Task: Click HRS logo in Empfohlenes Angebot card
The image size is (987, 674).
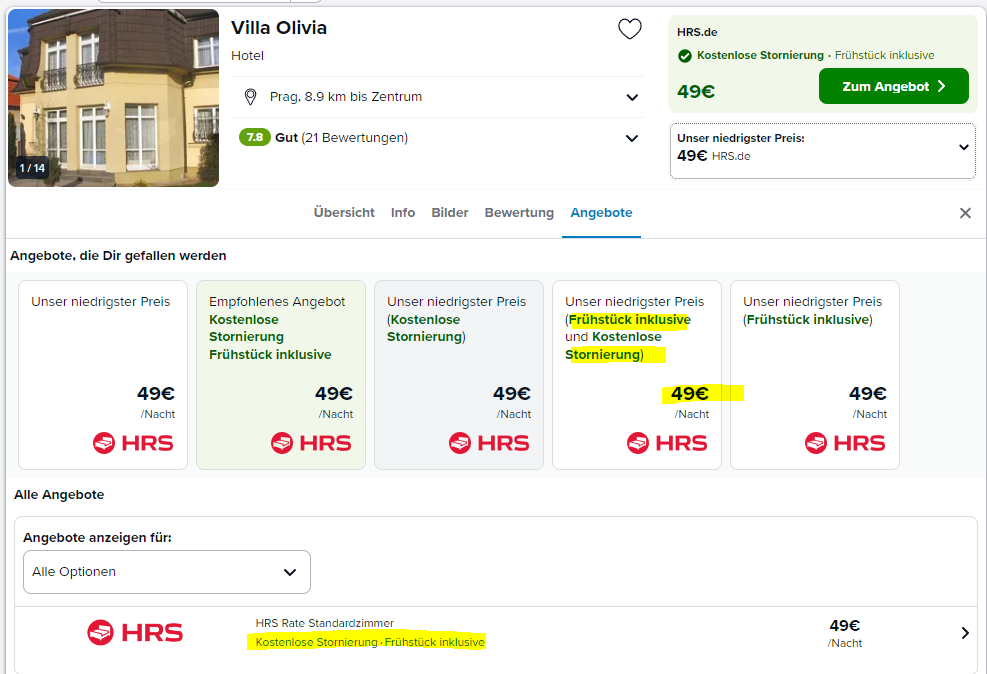Action: point(311,443)
